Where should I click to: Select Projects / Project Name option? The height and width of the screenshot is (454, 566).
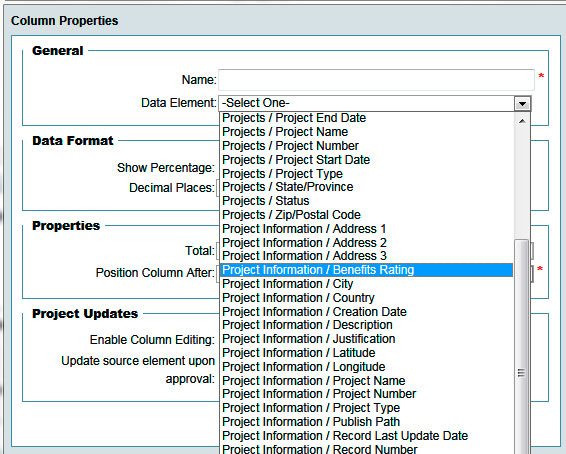[x=366, y=132]
